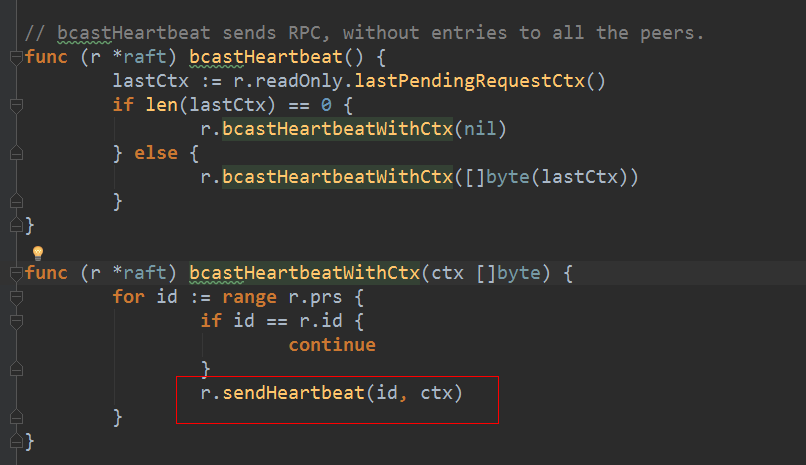
Task: Click the ctx argument in sendHeartbeat call
Action: click(436, 393)
